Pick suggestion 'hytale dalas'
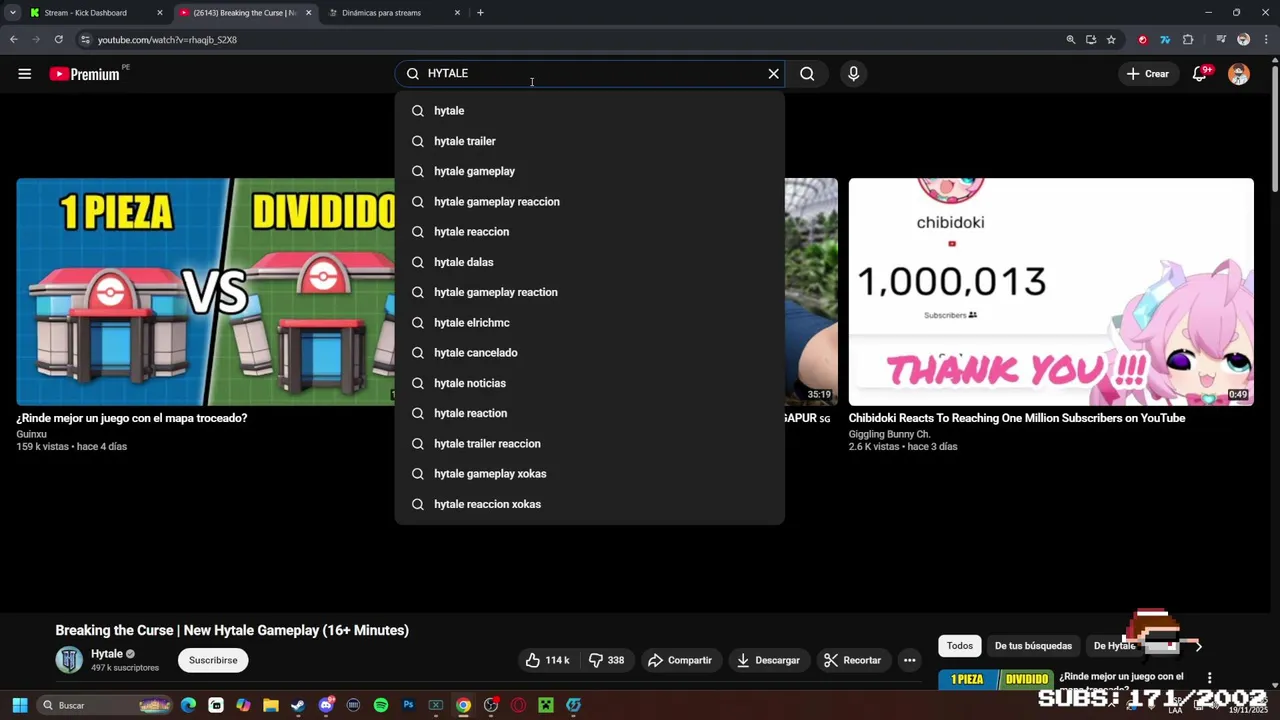This screenshot has height=720, width=1280. coord(589,262)
